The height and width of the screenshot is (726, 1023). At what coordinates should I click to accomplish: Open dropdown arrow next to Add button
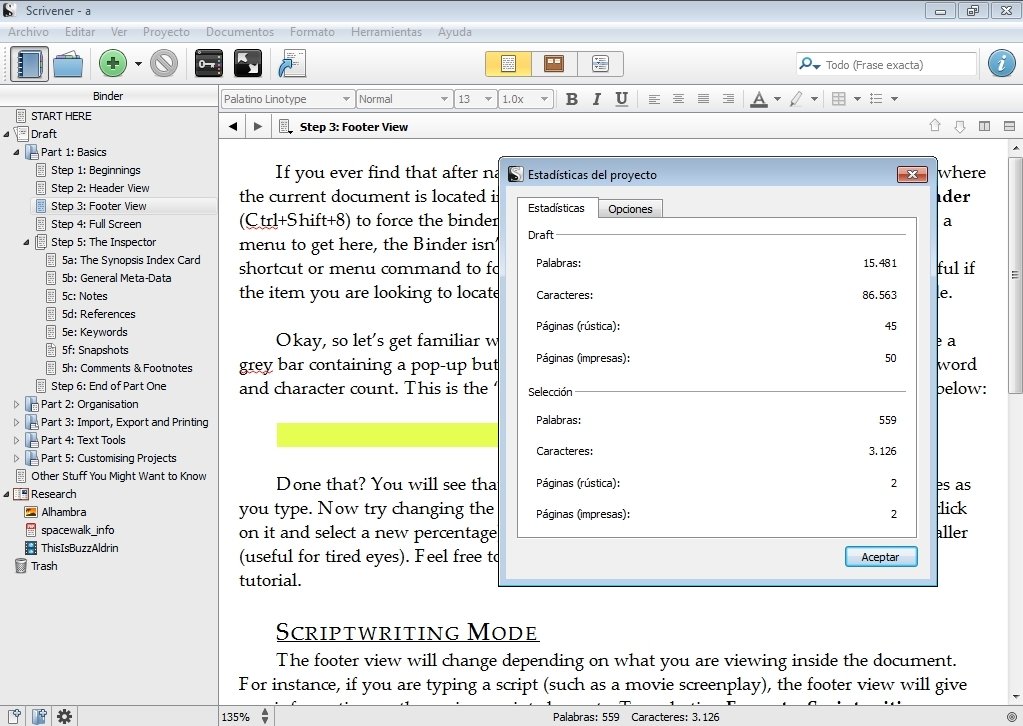138,64
